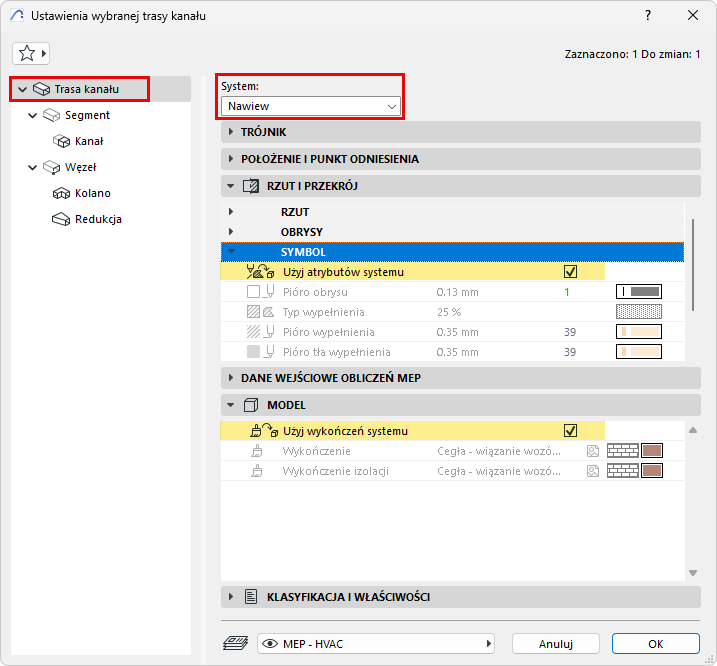Viewport: 717px width, 666px height.
Task: Select Kolano in the tree
Action: pos(93,193)
